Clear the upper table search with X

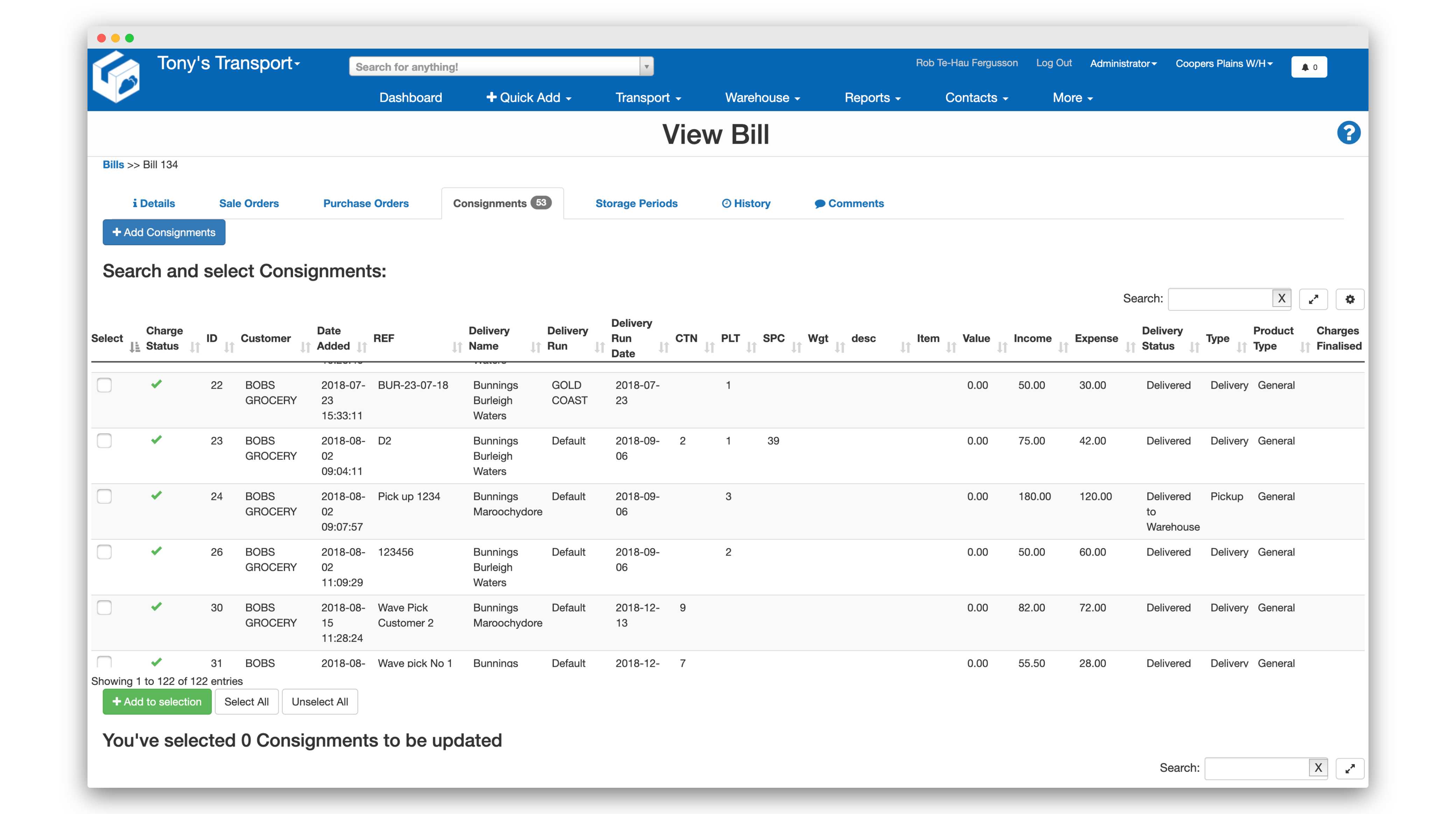(x=1281, y=298)
